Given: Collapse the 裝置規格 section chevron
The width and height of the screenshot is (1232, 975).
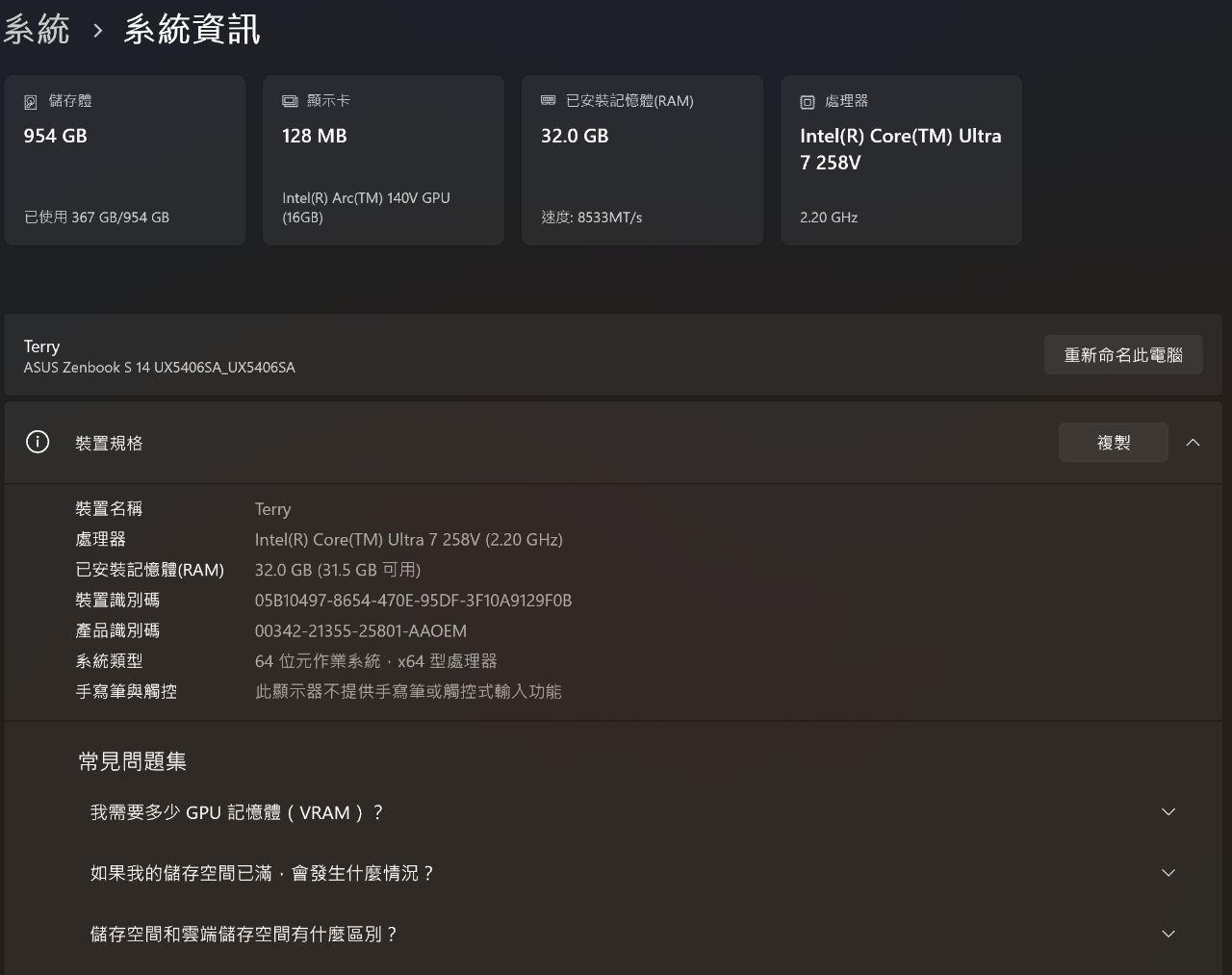Looking at the screenshot, I should 1193,443.
